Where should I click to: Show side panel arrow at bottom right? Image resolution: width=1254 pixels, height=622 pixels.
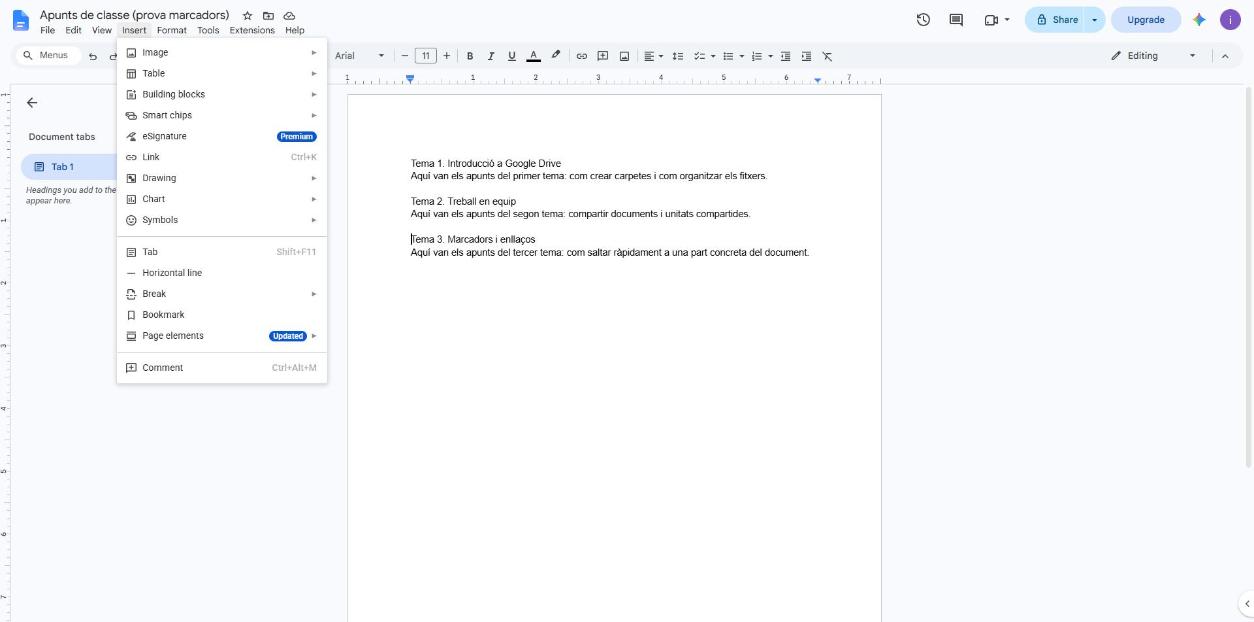coord(1246,603)
